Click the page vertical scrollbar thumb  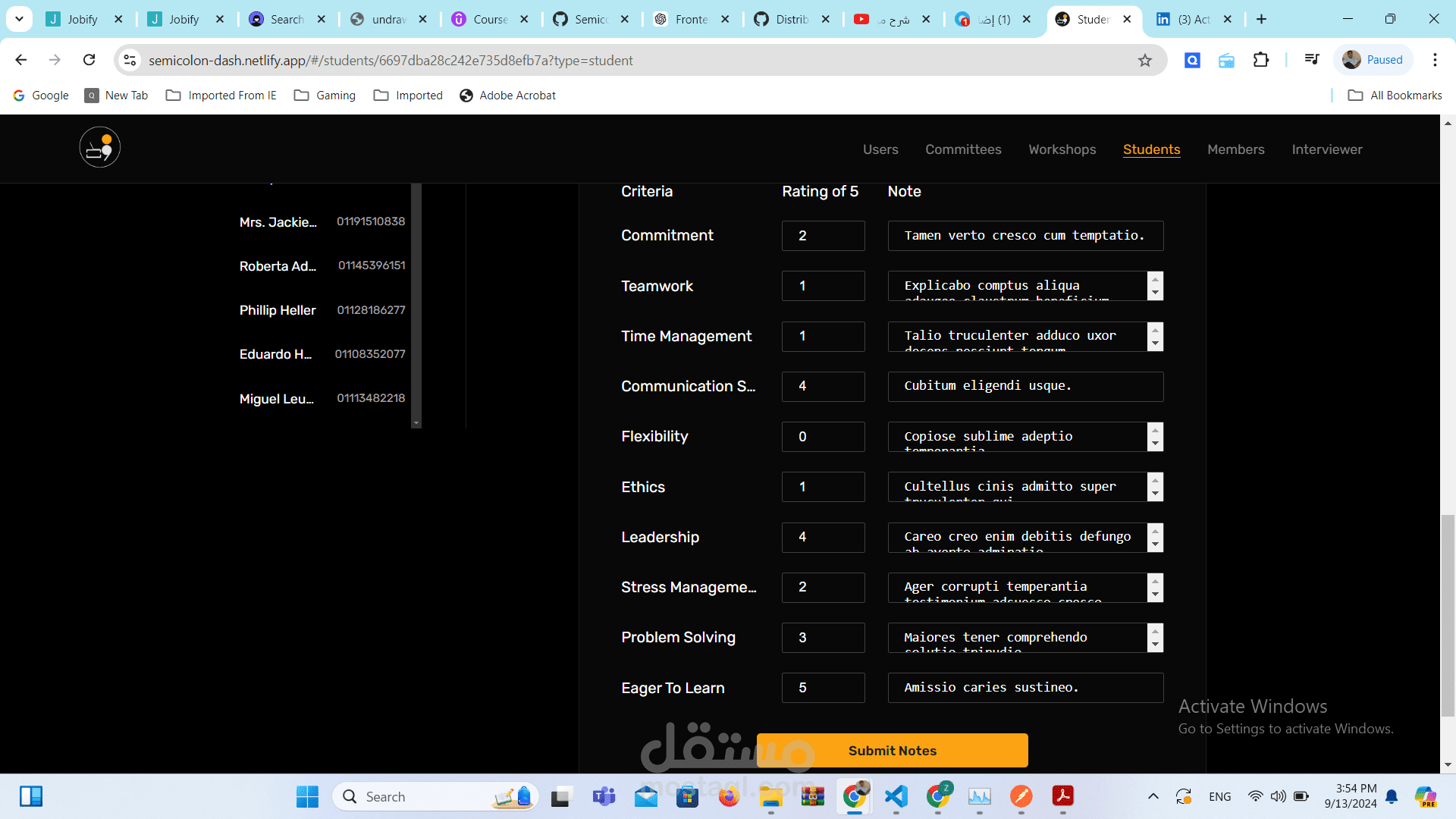(1448, 614)
